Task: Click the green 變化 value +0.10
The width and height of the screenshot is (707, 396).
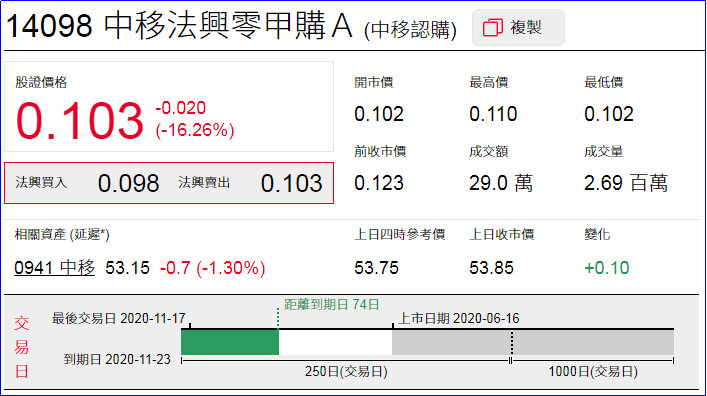Action: tap(606, 268)
